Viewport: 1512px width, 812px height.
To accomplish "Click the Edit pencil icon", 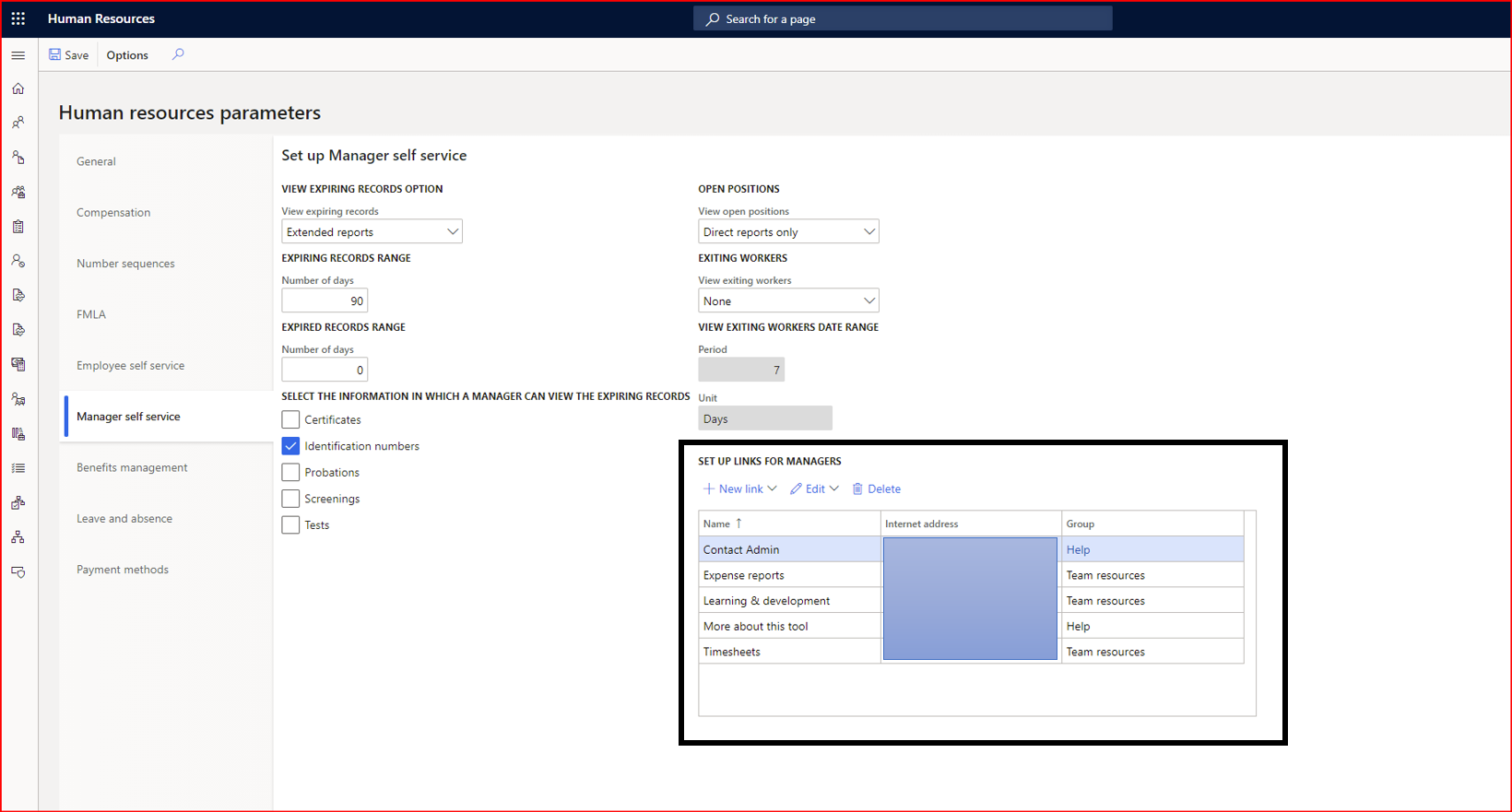I will click(796, 489).
